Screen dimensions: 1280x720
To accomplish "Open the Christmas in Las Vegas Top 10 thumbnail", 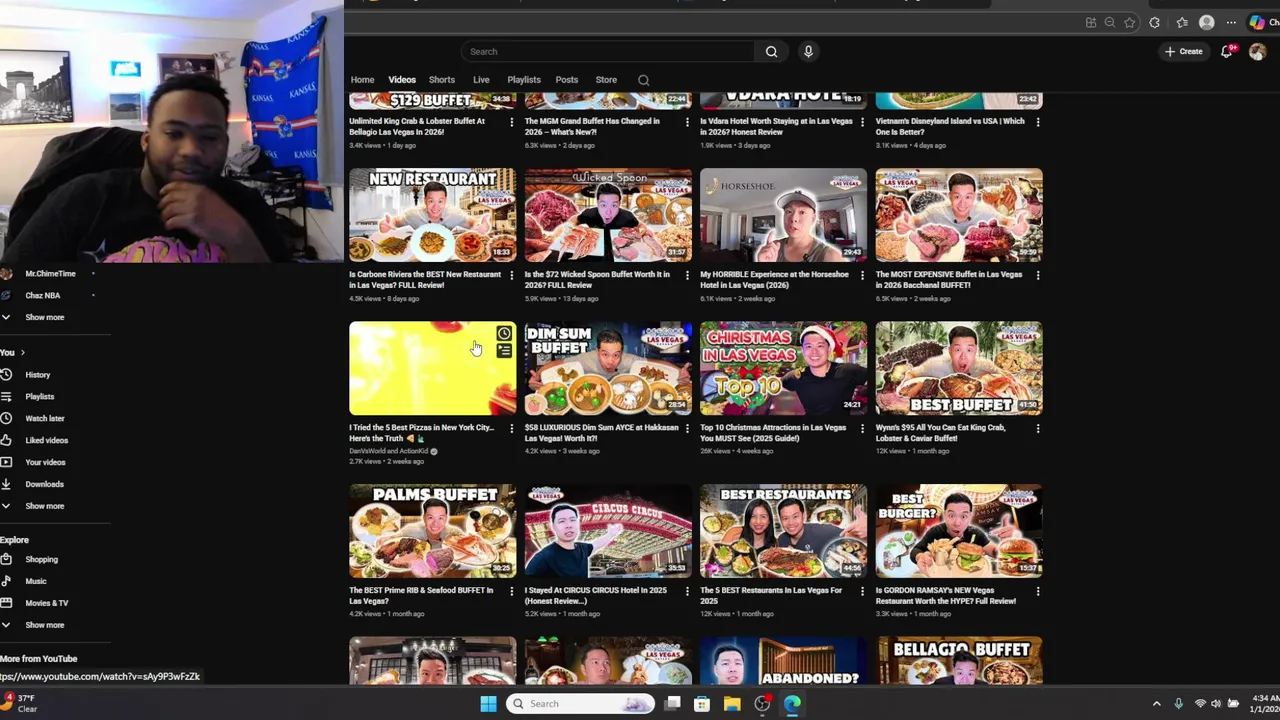I will 783,368.
